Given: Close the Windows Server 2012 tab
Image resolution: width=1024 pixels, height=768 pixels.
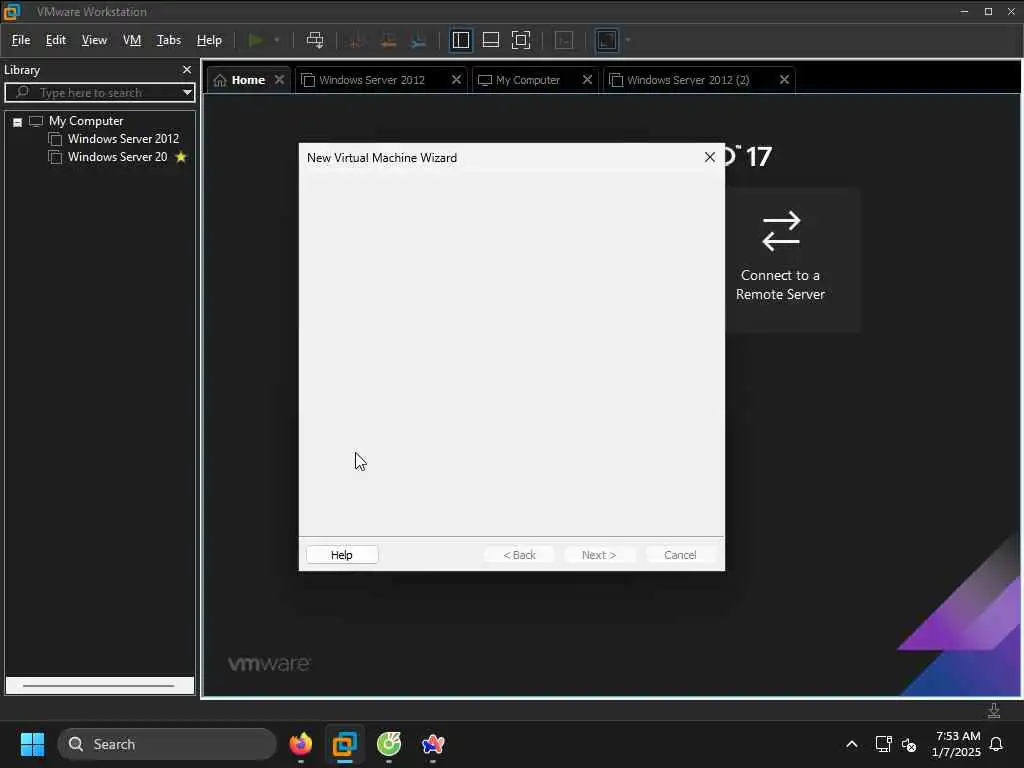Looking at the screenshot, I should (456, 80).
